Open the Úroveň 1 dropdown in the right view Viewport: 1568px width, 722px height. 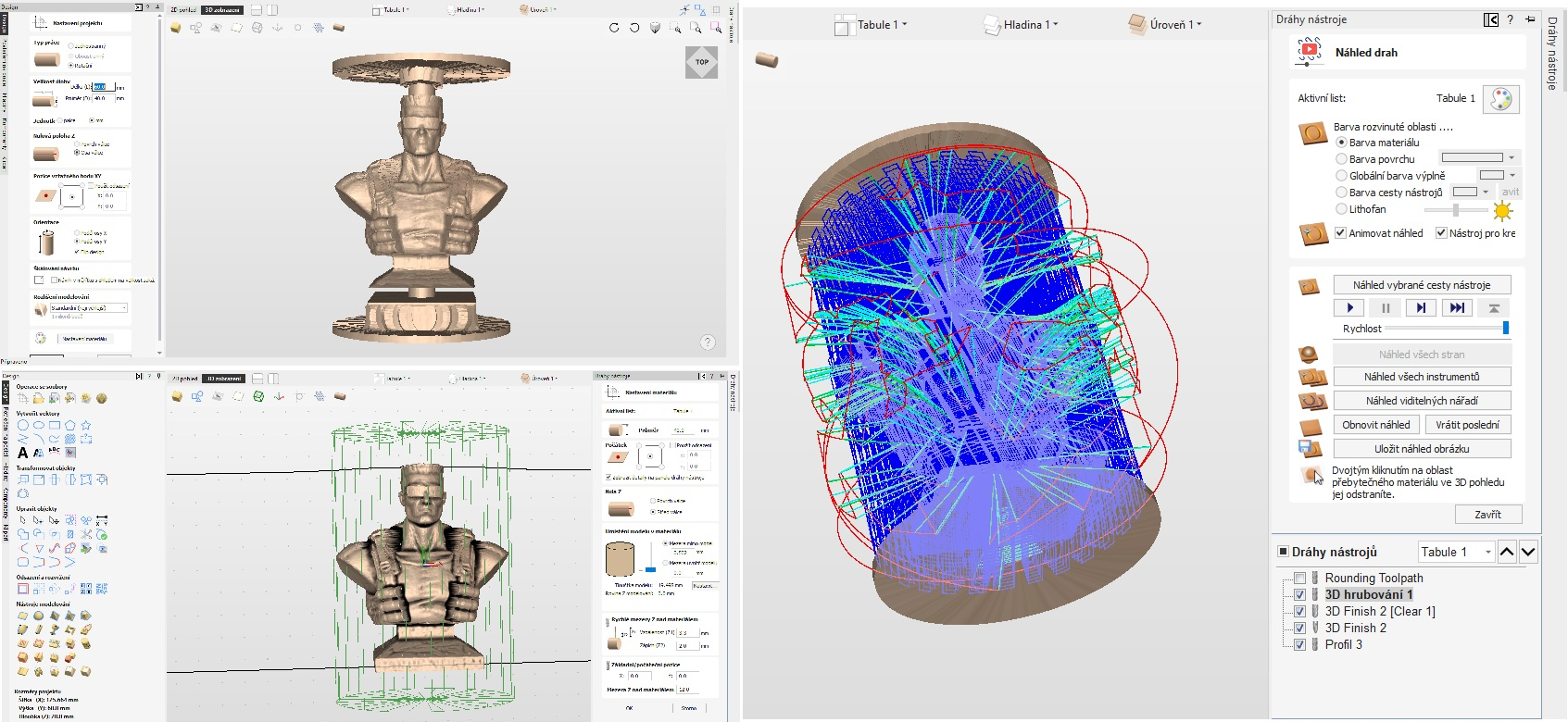1165,25
